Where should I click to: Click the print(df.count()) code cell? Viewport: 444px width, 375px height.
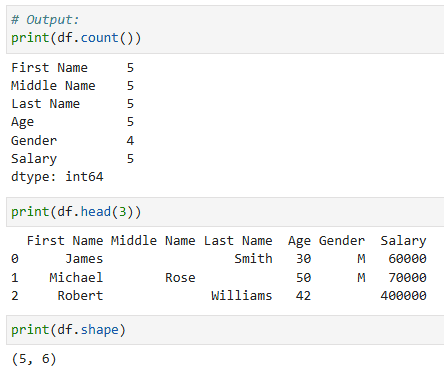pos(225,29)
